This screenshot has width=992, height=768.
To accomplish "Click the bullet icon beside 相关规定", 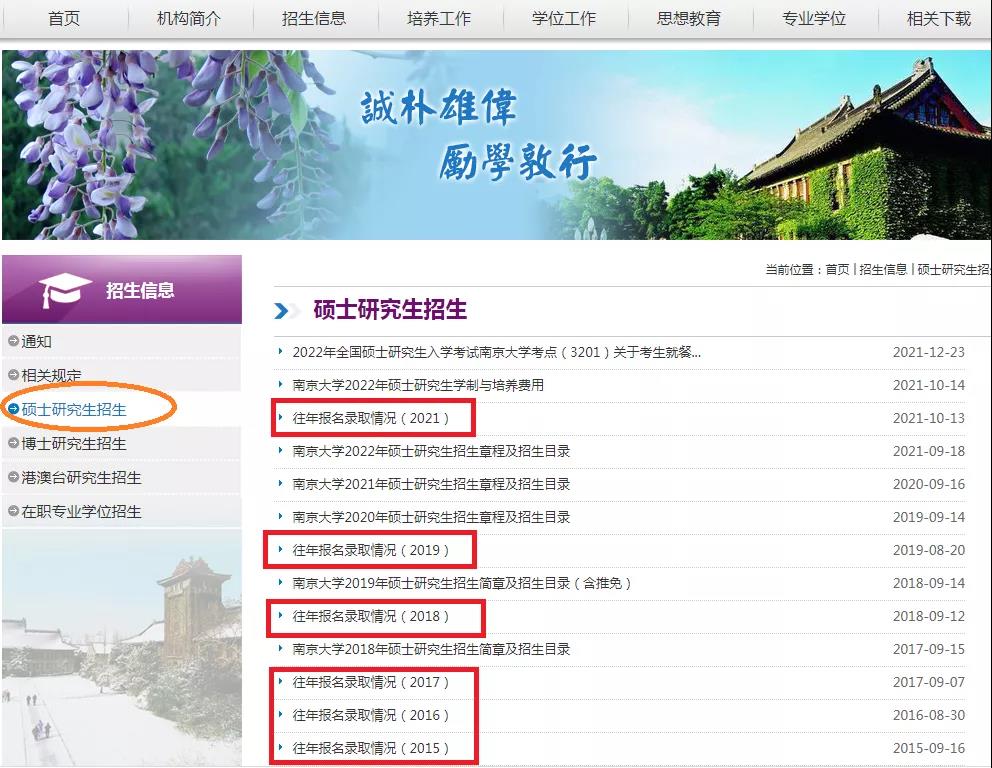I will 13,375.
